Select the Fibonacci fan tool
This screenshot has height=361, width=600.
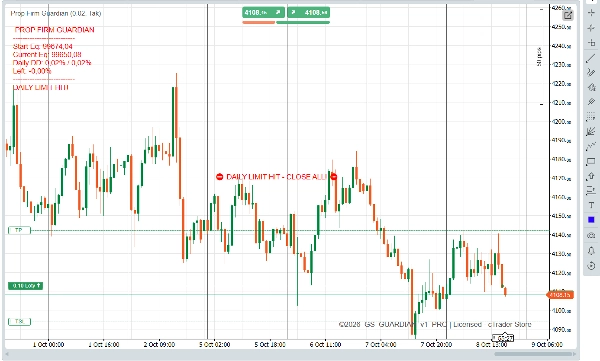click(x=591, y=131)
